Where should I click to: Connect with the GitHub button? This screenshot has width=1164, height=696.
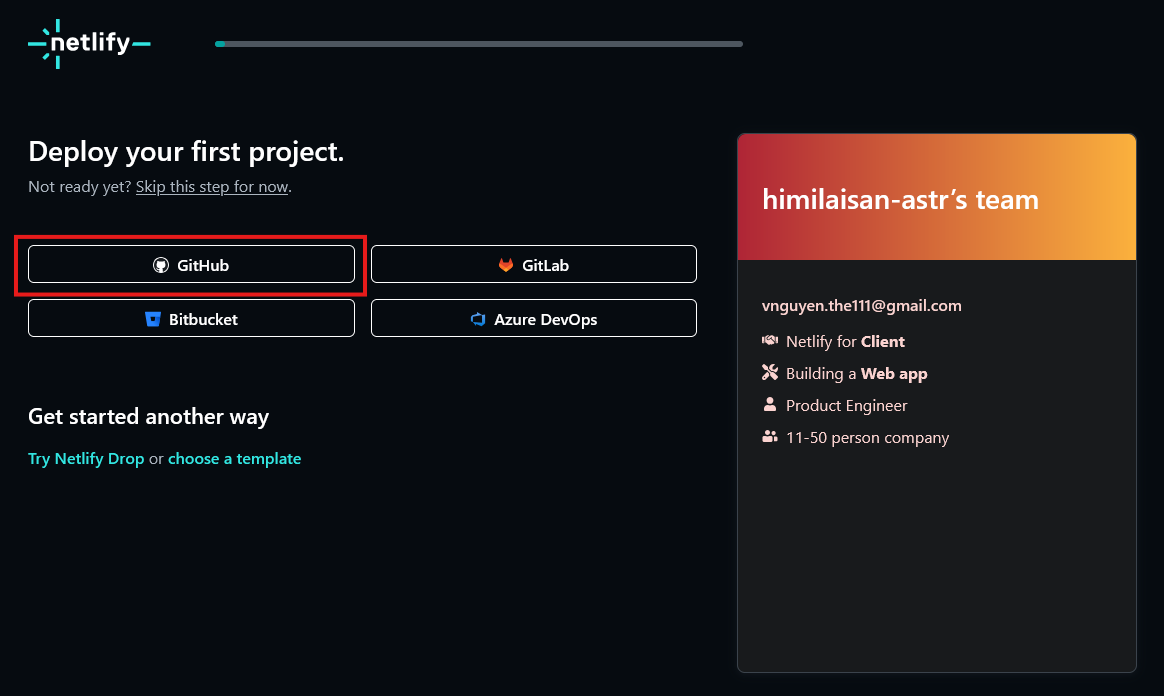pyautogui.click(x=192, y=264)
